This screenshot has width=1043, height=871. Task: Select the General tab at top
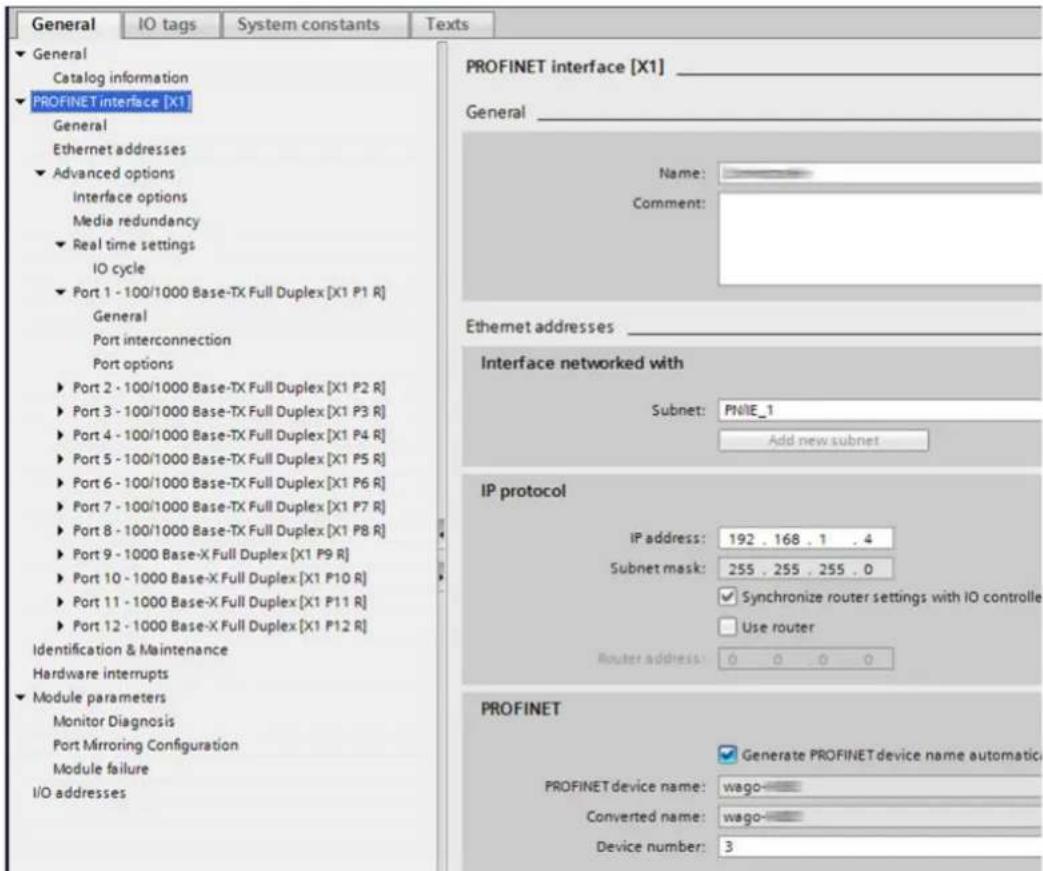click(x=64, y=25)
